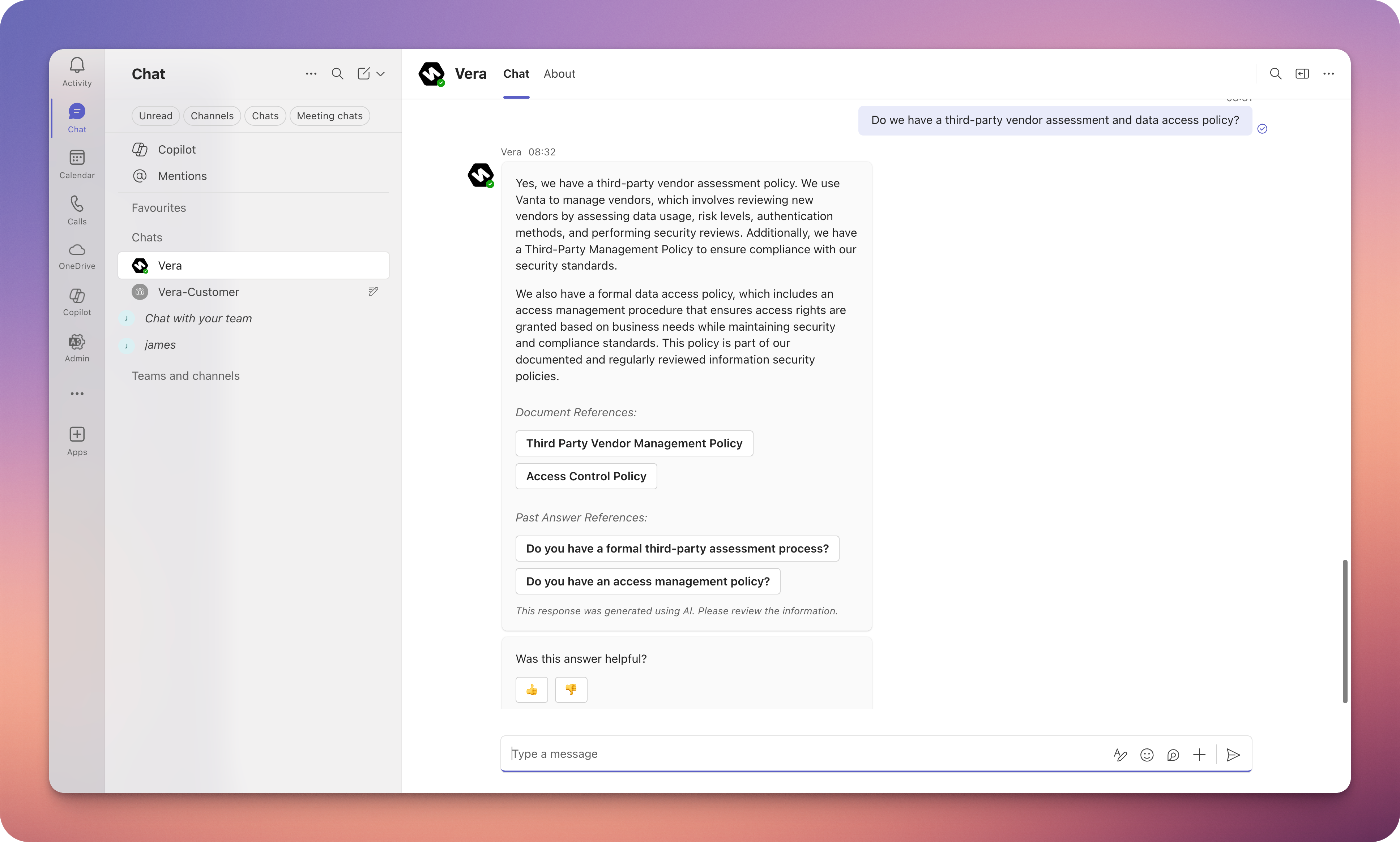Expand the new chat dropdown chevron

click(x=381, y=74)
